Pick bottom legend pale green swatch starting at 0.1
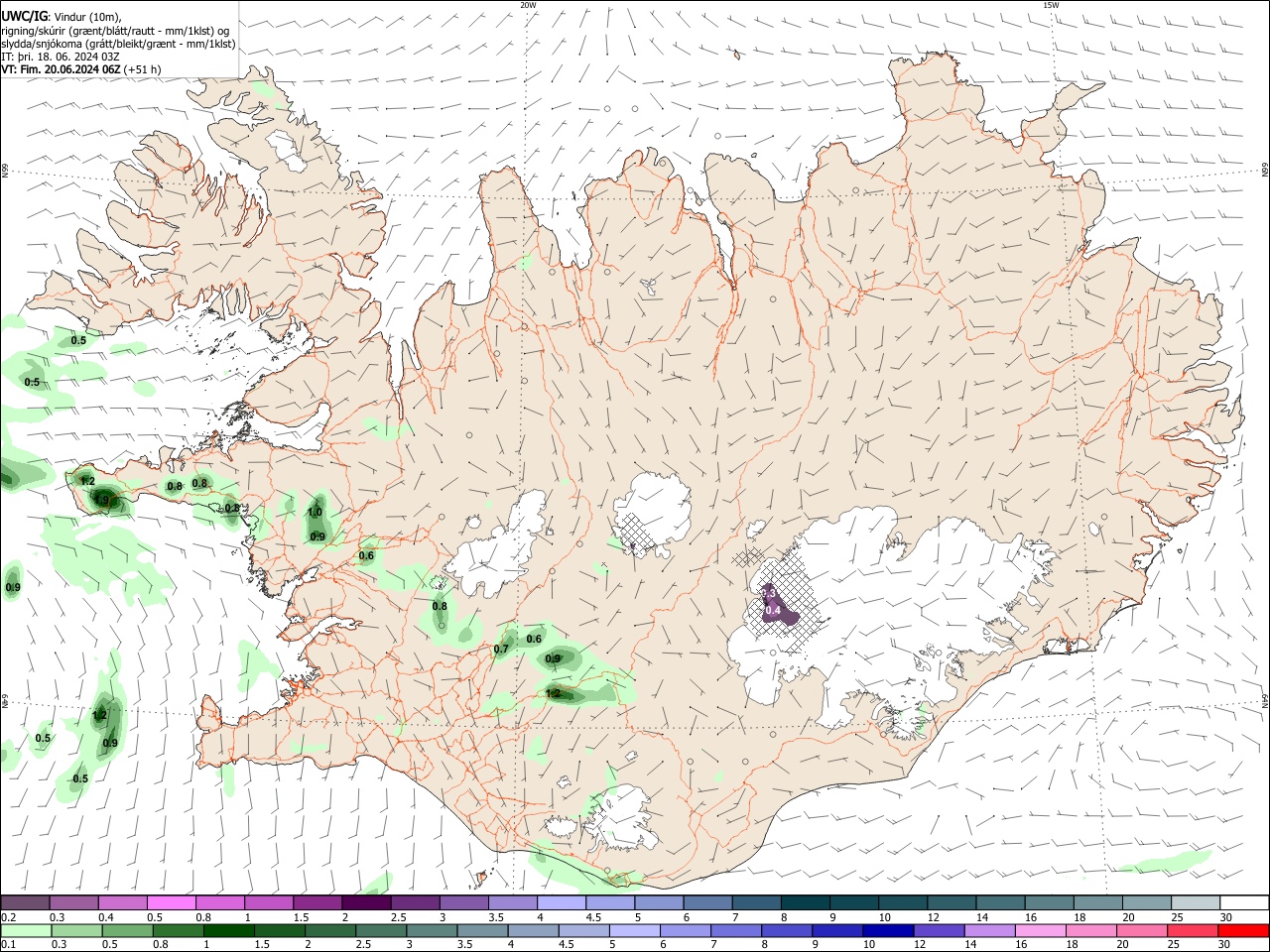The height and width of the screenshot is (952, 1270). click(x=26, y=931)
